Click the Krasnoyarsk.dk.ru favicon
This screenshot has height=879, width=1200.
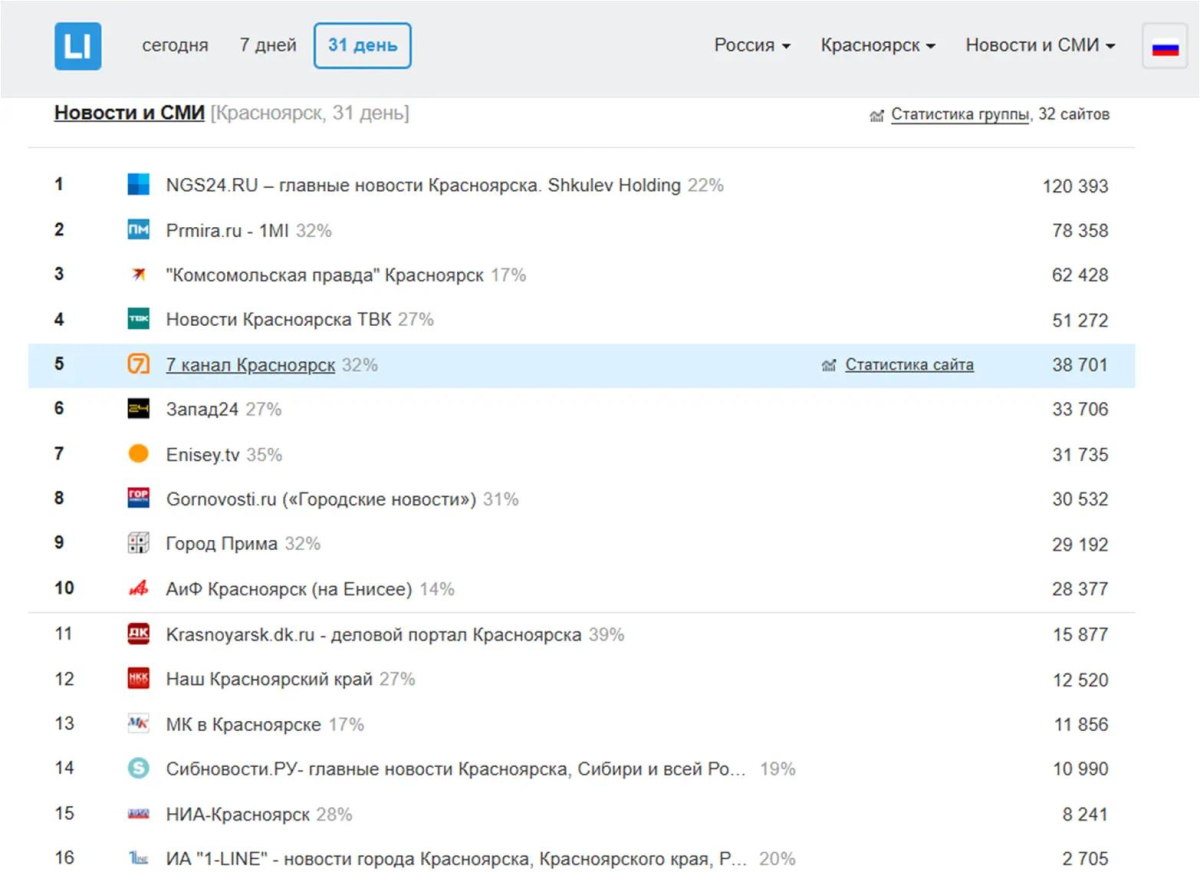pos(138,634)
